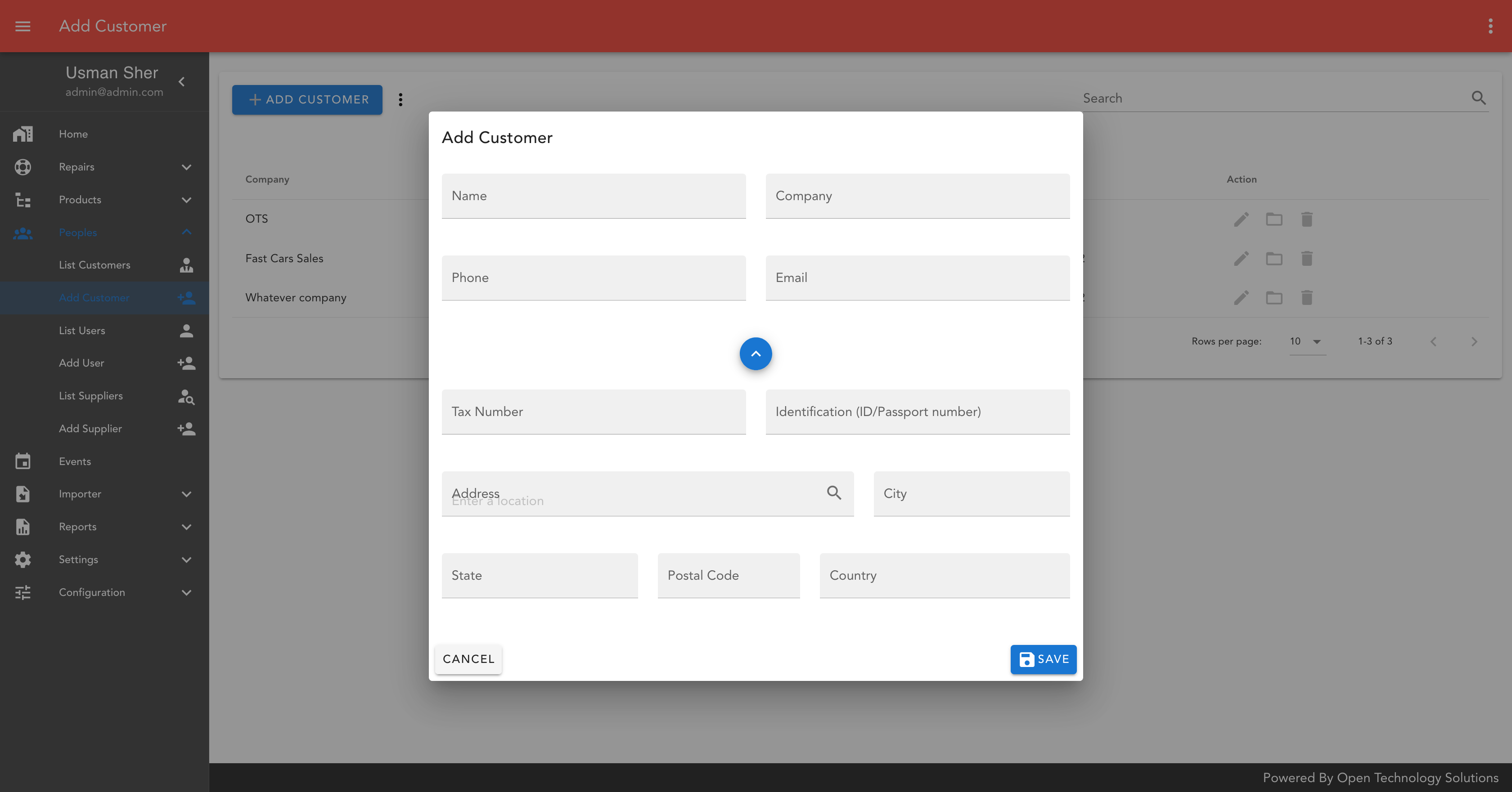The height and width of the screenshot is (792, 1512).
Task: Collapse the sidebar using the left arrow
Action: 181,81
